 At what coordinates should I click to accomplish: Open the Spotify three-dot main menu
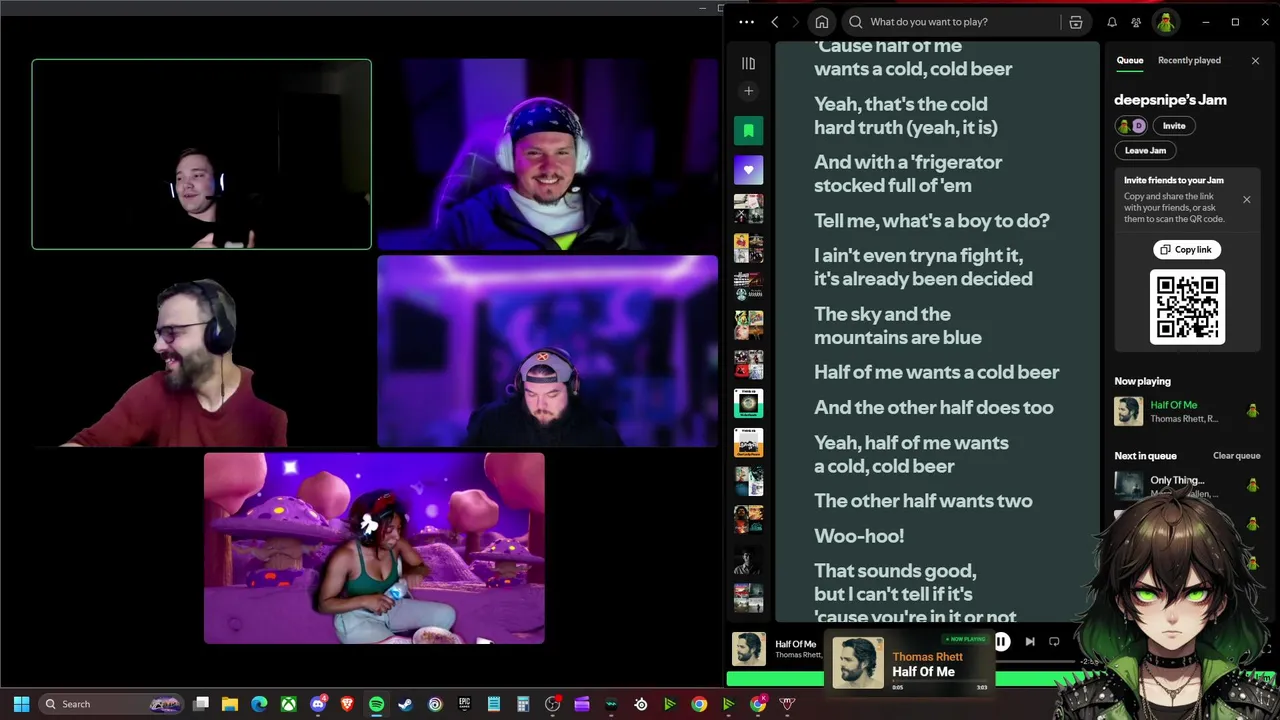[x=746, y=22]
